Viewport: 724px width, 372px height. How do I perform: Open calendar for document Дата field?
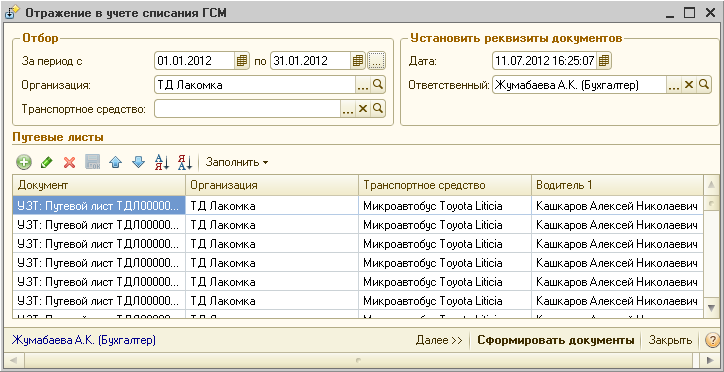tap(604, 61)
